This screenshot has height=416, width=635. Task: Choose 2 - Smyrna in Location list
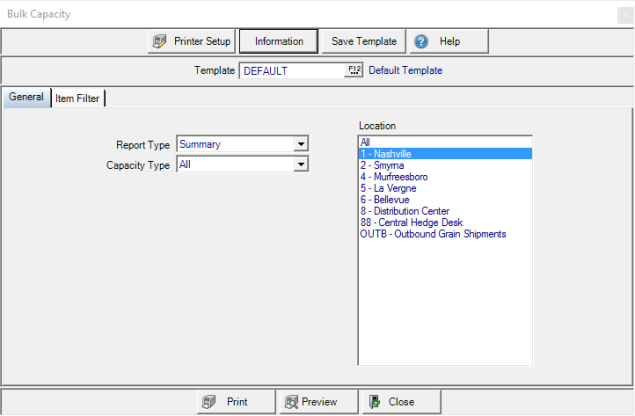point(381,165)
